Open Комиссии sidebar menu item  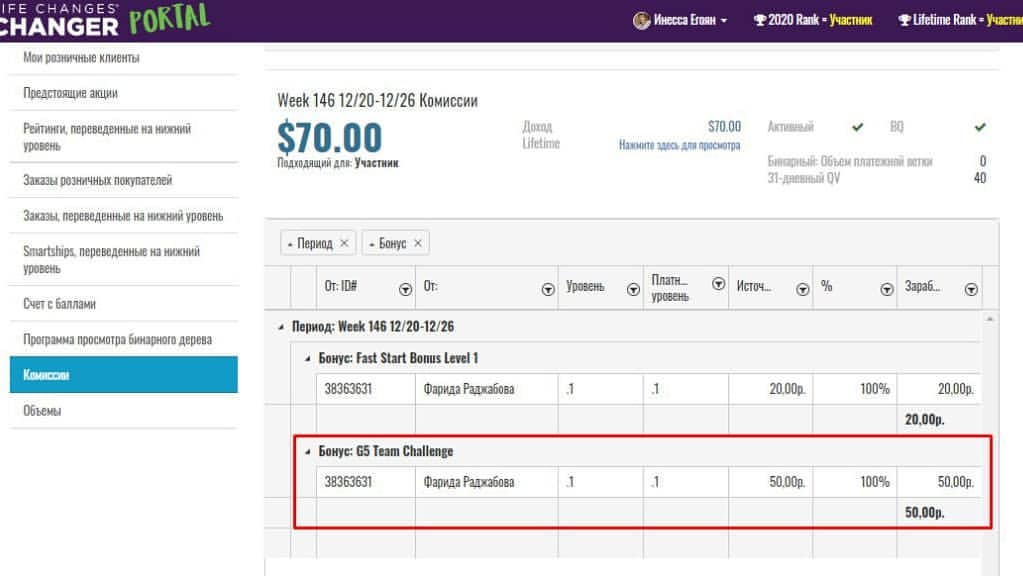pos(123,374)
